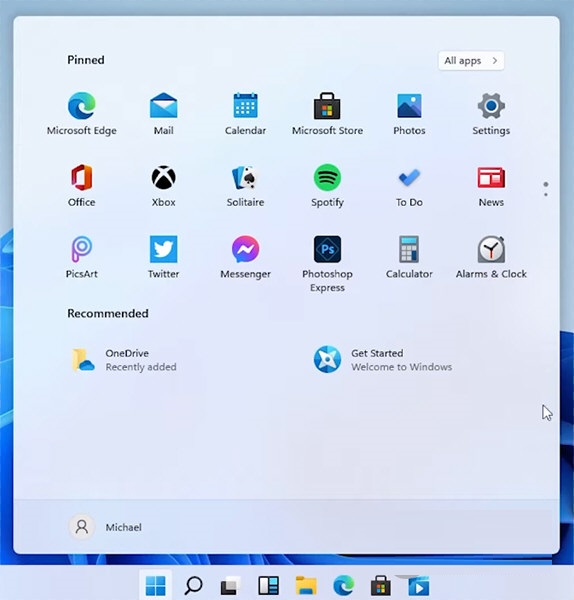Launch the Office app
This screenshot has width=574, height=600.
82,186
